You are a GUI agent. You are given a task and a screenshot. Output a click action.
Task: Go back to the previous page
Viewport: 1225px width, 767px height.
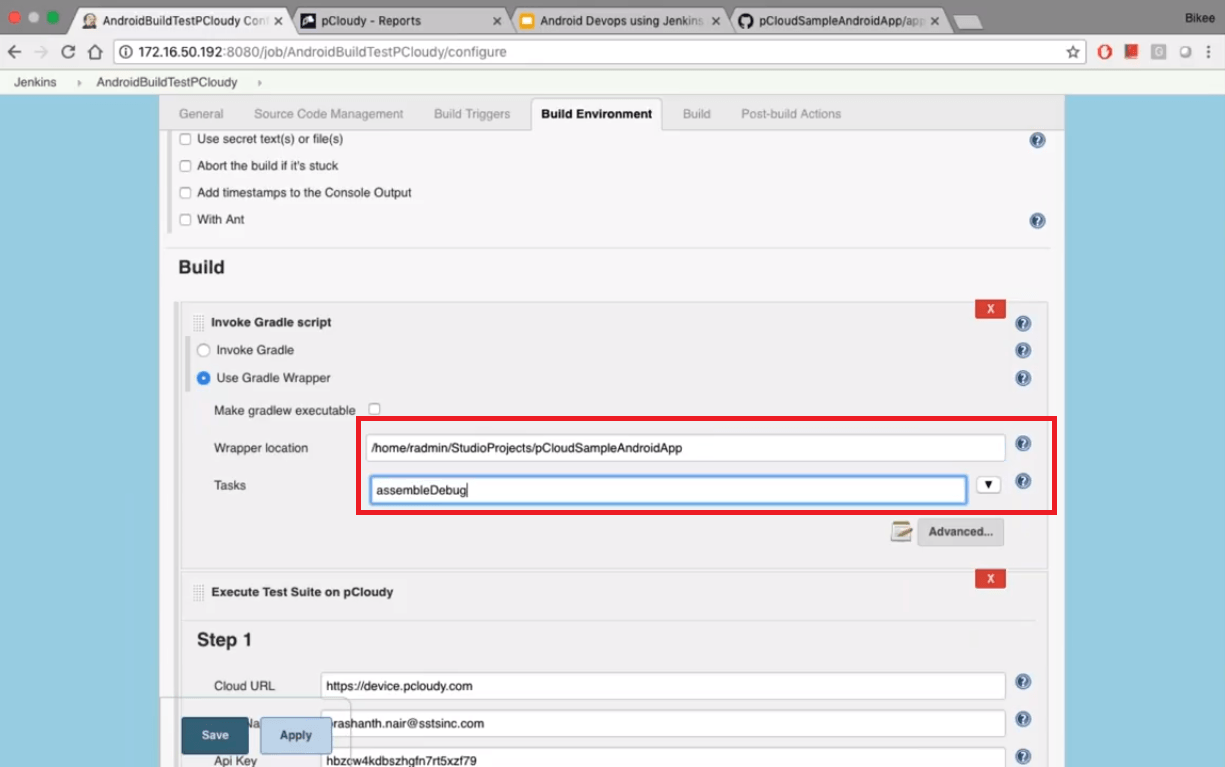pos(14,52)
